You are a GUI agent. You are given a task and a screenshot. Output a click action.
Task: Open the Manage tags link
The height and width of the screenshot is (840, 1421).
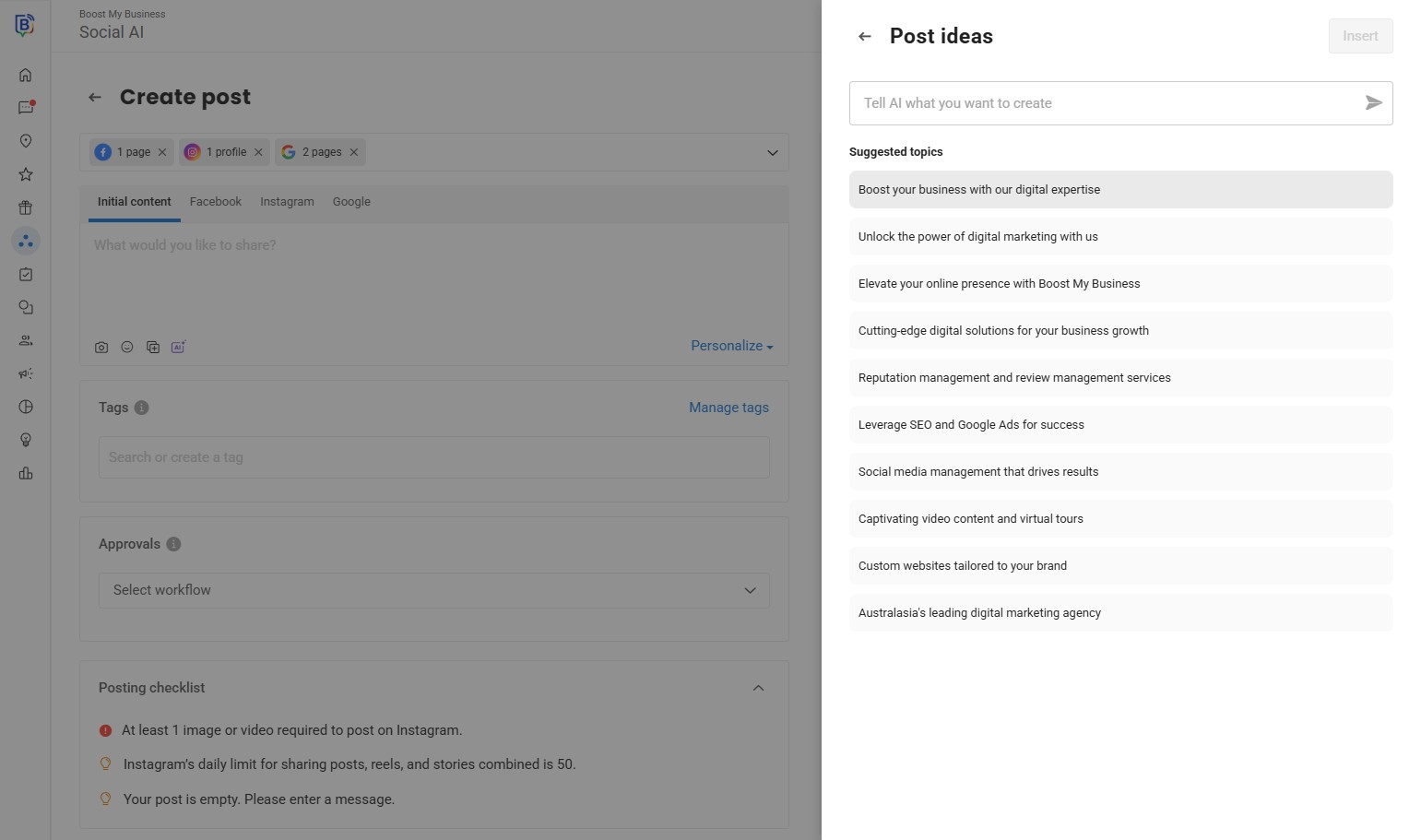coord(728,408)
